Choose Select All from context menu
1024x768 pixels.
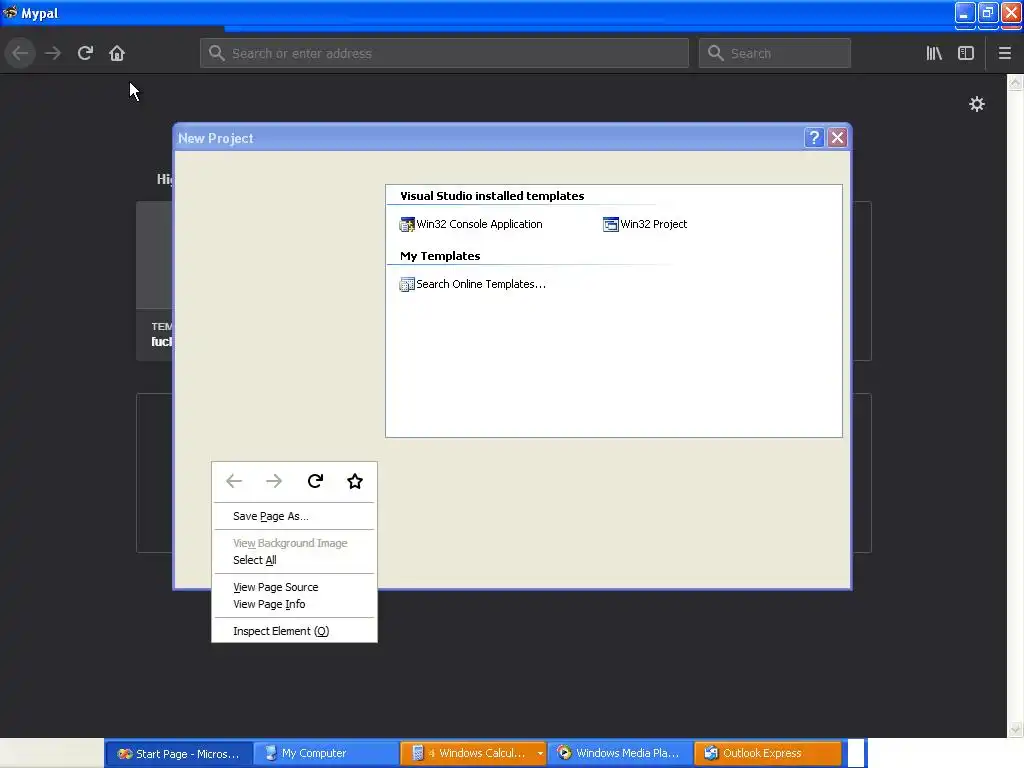tap(294, 560)
